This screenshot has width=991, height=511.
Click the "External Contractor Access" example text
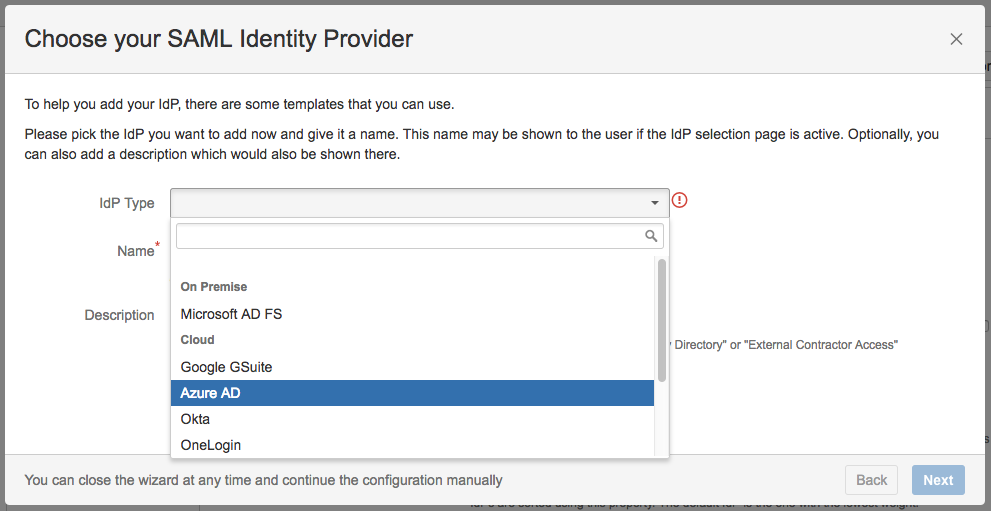coord(822,345)
